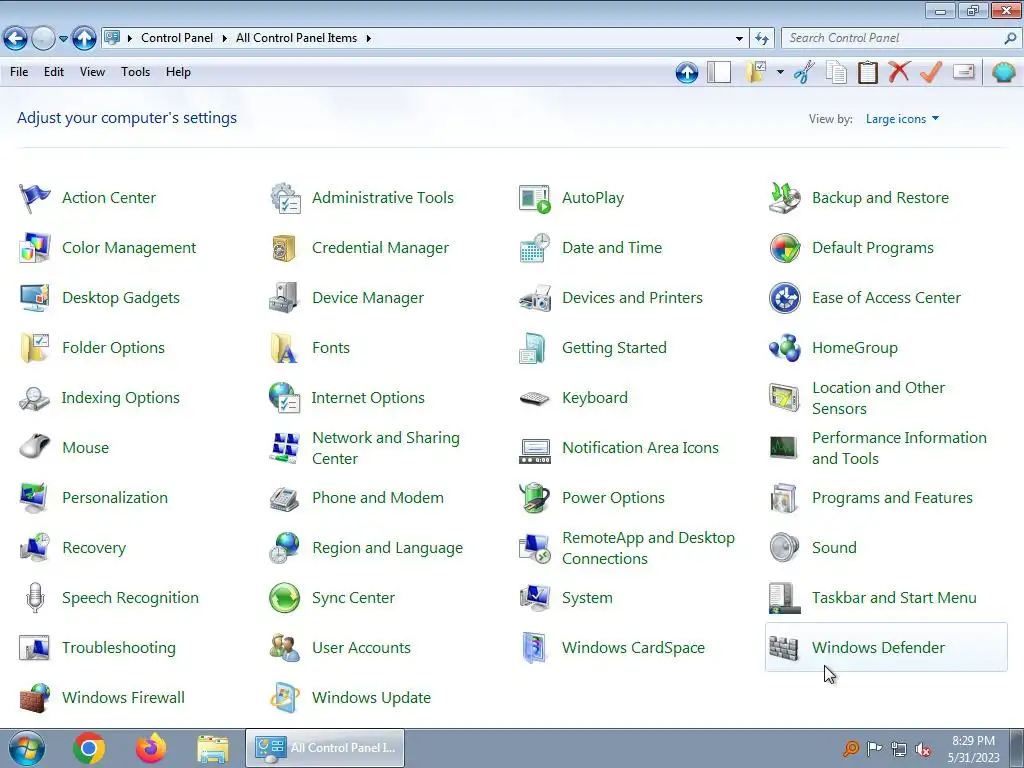Open the Help menu

tap(178, 72)
